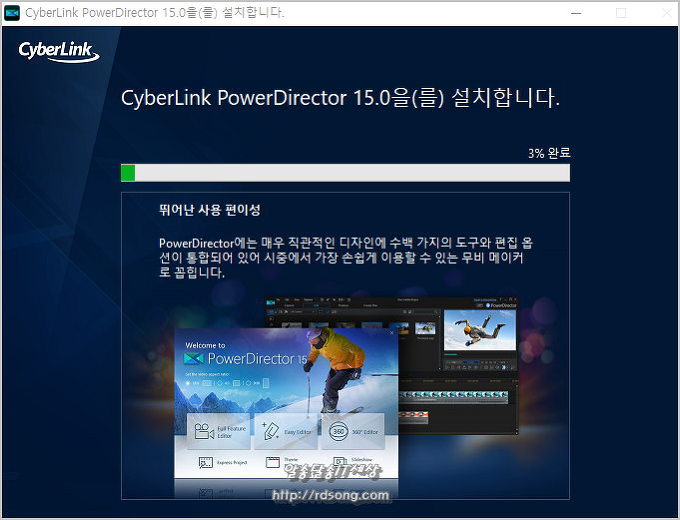Click the PowerDirector feature description paragraph
The width and height of the screenshot is (680, 520).
[346, 257]
